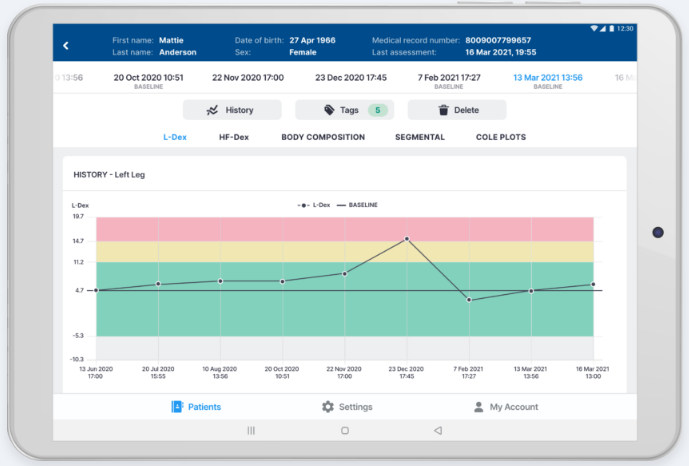
Task: Go to Patients in bottom navigation
Action: [x=196, y=407]
